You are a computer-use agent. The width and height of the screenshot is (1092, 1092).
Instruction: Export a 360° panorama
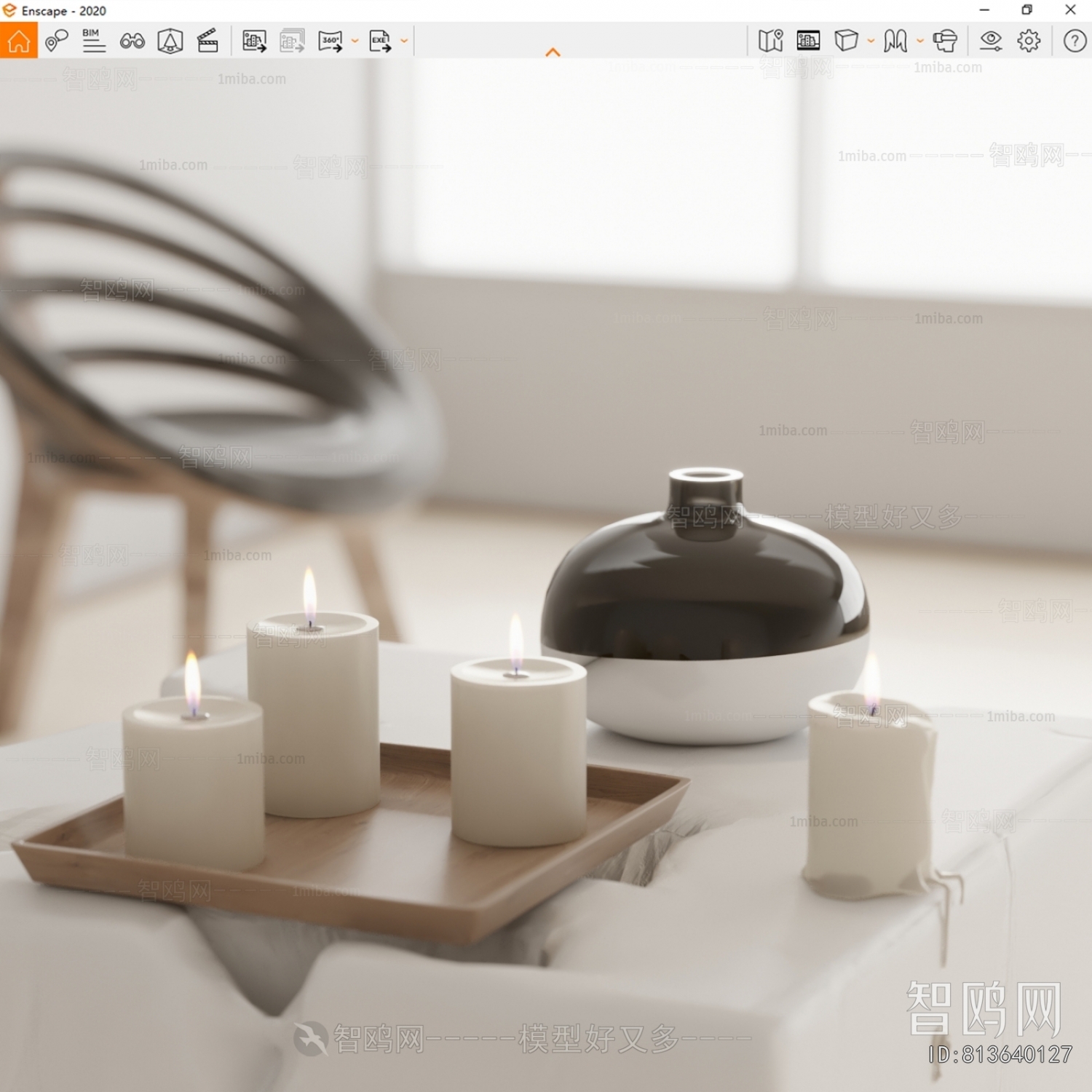331,40
